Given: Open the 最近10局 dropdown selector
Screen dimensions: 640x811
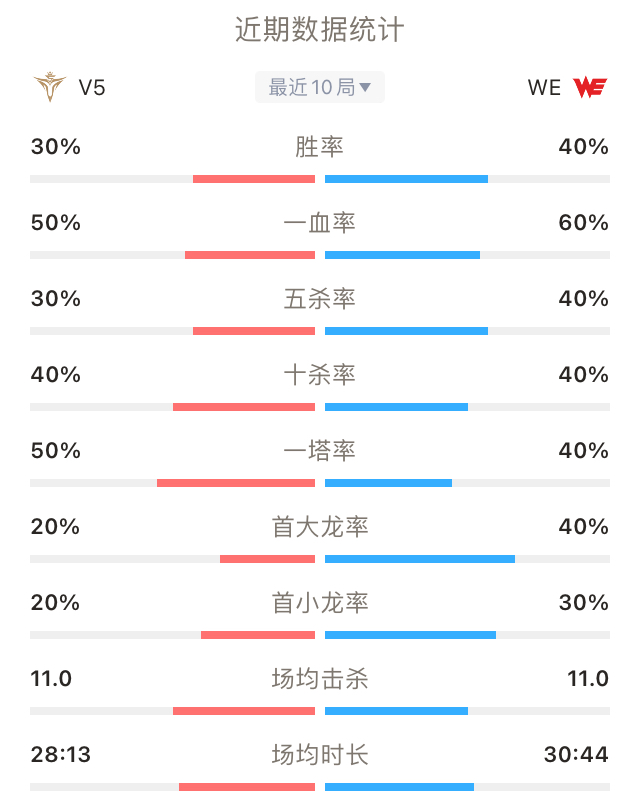Looking at the screenshot, I should 320,87.
